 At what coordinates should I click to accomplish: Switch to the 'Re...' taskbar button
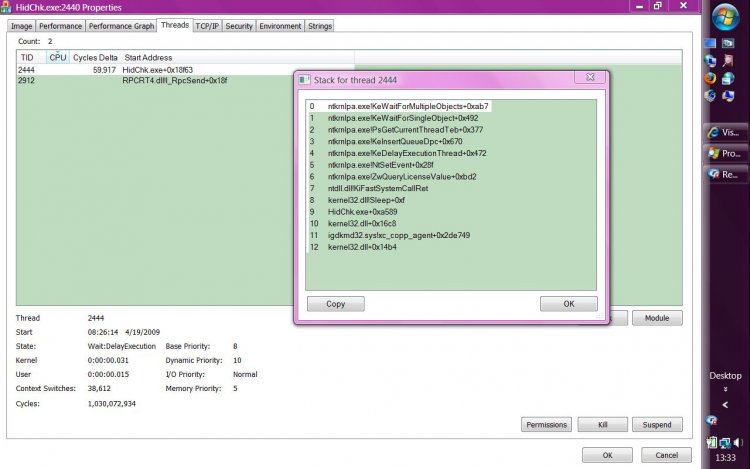pyautogui.click(x=725, y=175)
